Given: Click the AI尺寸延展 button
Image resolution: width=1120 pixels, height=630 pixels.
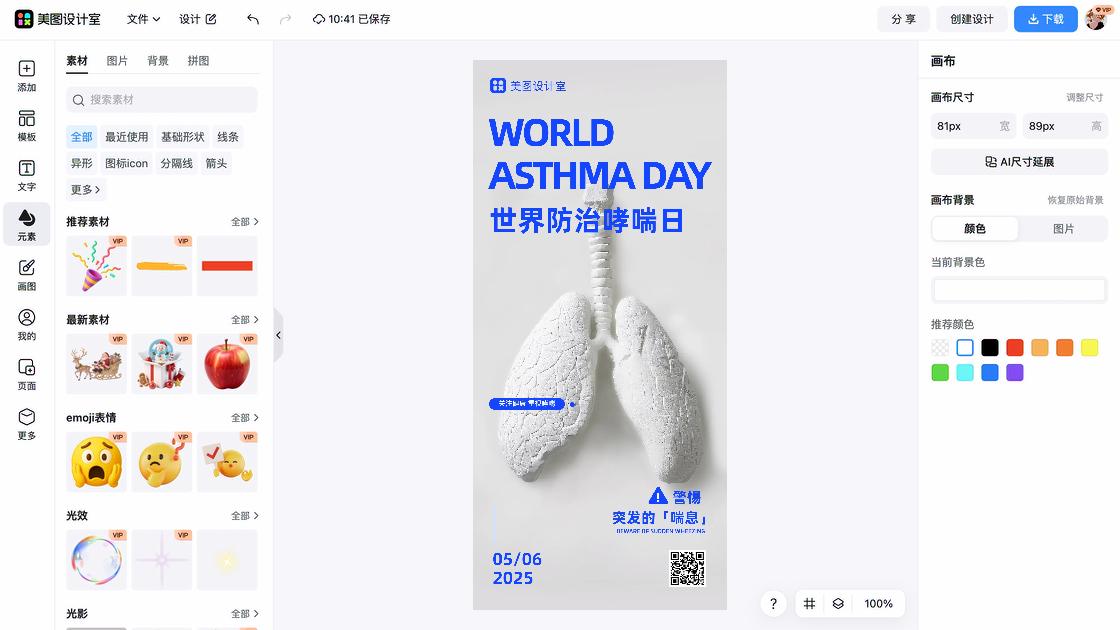Looking at the screenshot, I should coord(1019,161).
